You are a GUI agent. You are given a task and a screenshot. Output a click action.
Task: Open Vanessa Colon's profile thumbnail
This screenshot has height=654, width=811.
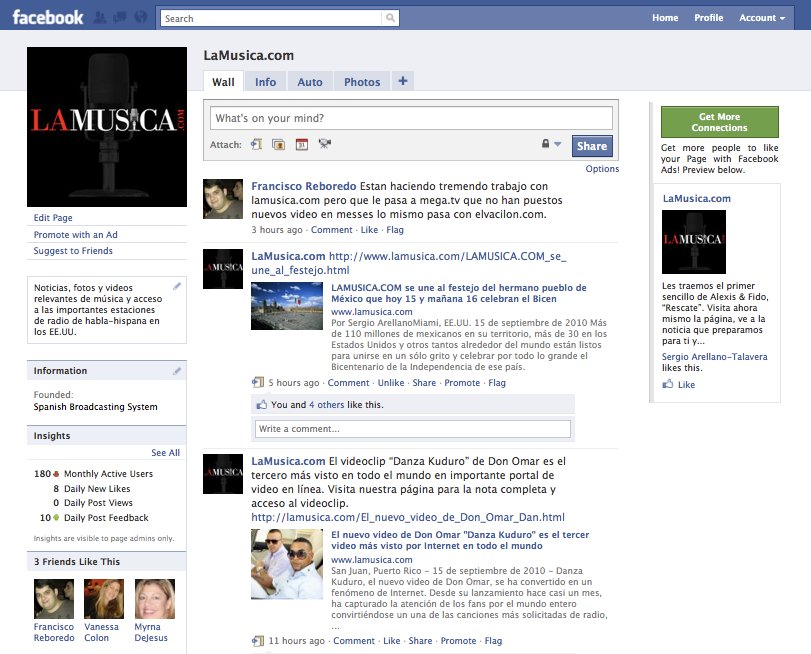coord(103,599)
